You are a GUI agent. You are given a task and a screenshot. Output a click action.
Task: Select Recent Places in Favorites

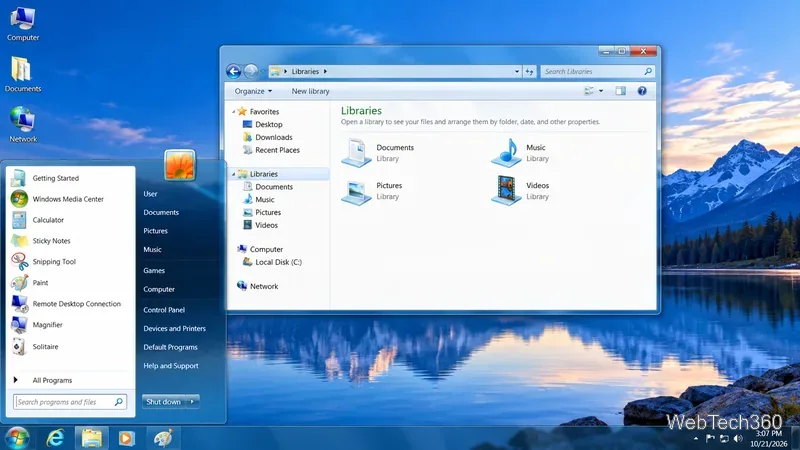(271, 150)
